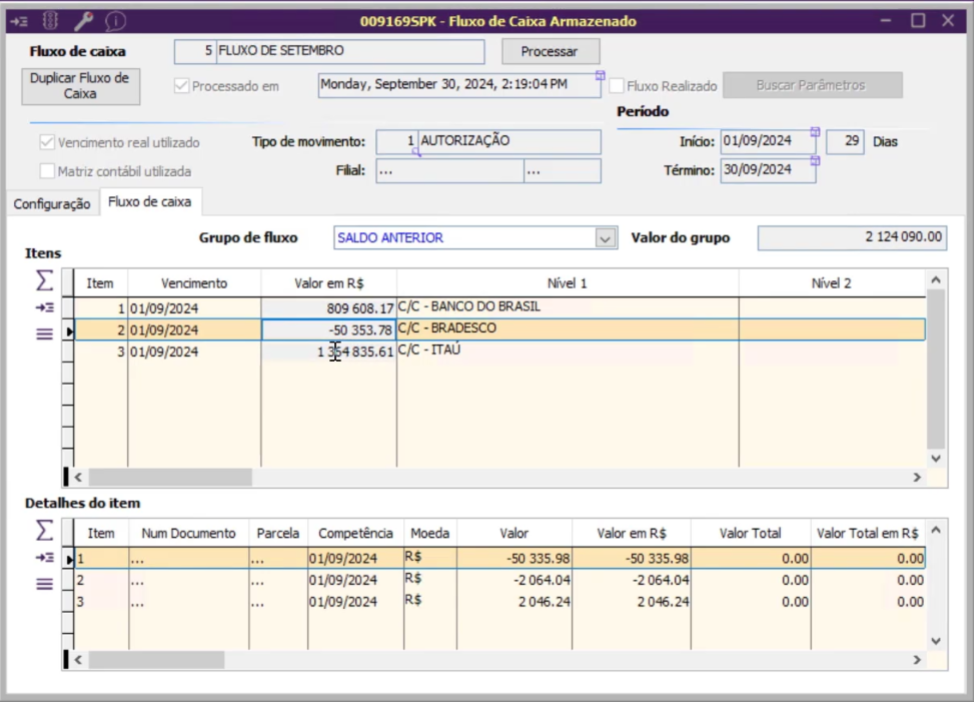The height and width of the screenshot is (702, 974).
Task: Open calendar picker on Processado em field
Action: coord(600,76)
